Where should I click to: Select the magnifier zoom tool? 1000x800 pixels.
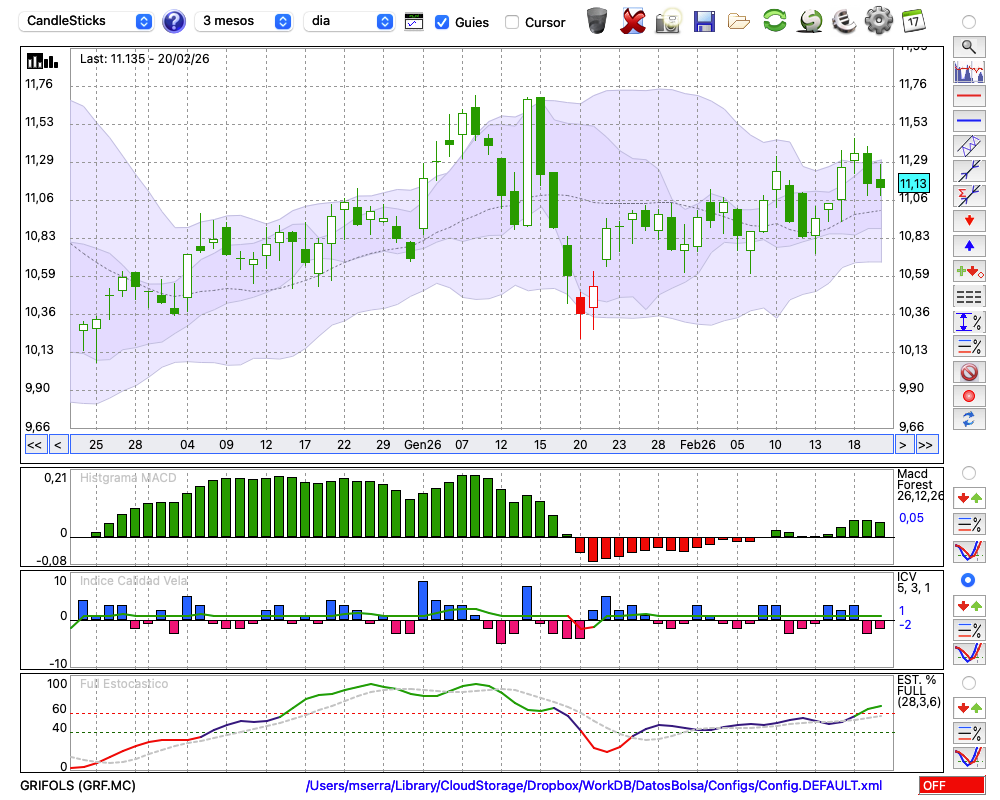[x=969, y=47]
